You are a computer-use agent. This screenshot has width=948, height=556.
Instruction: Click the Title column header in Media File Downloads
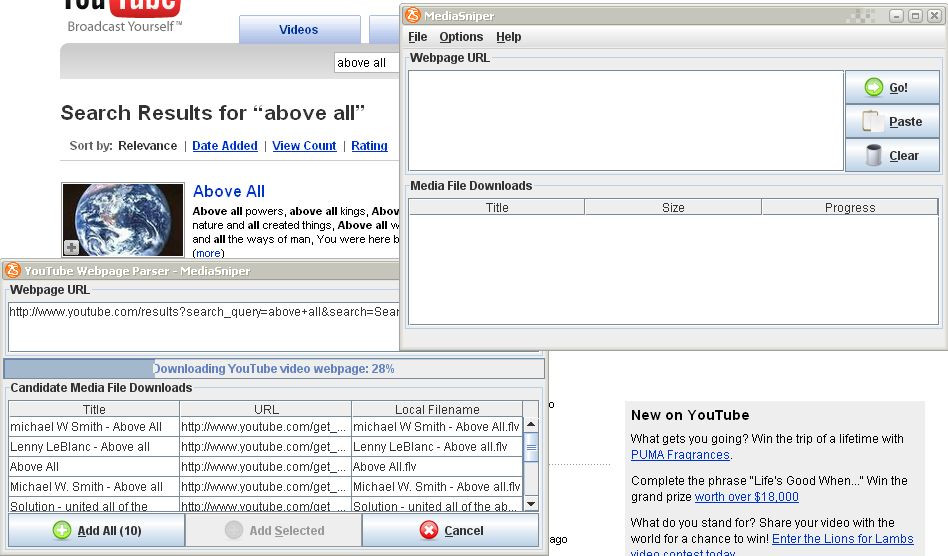(497, 207)
